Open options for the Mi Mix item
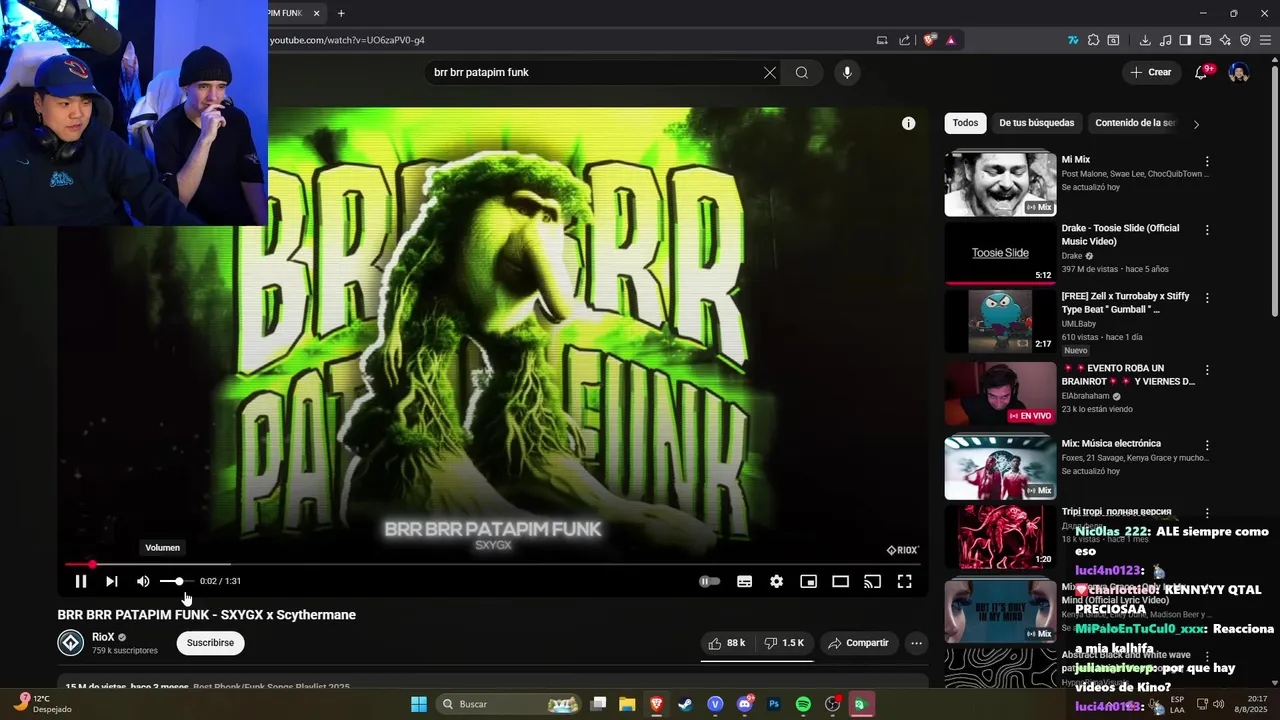 [x=1207, y=161]
